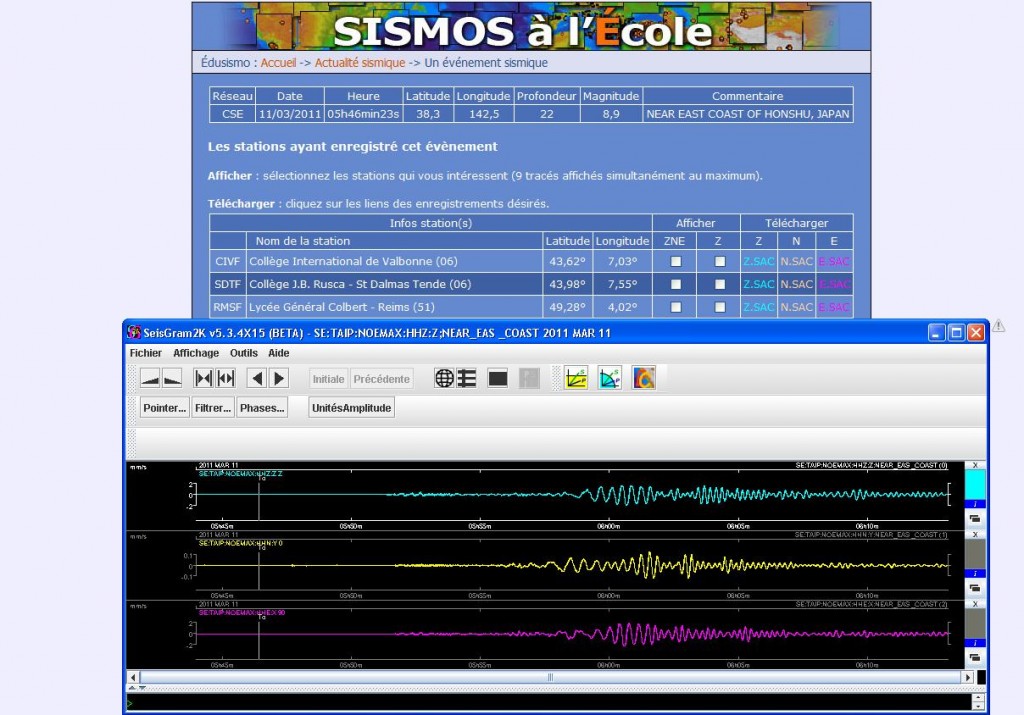Click the overlay icon of the Z trace
The width and height of the screenshot is (1024, 715).
coord(975,518)
